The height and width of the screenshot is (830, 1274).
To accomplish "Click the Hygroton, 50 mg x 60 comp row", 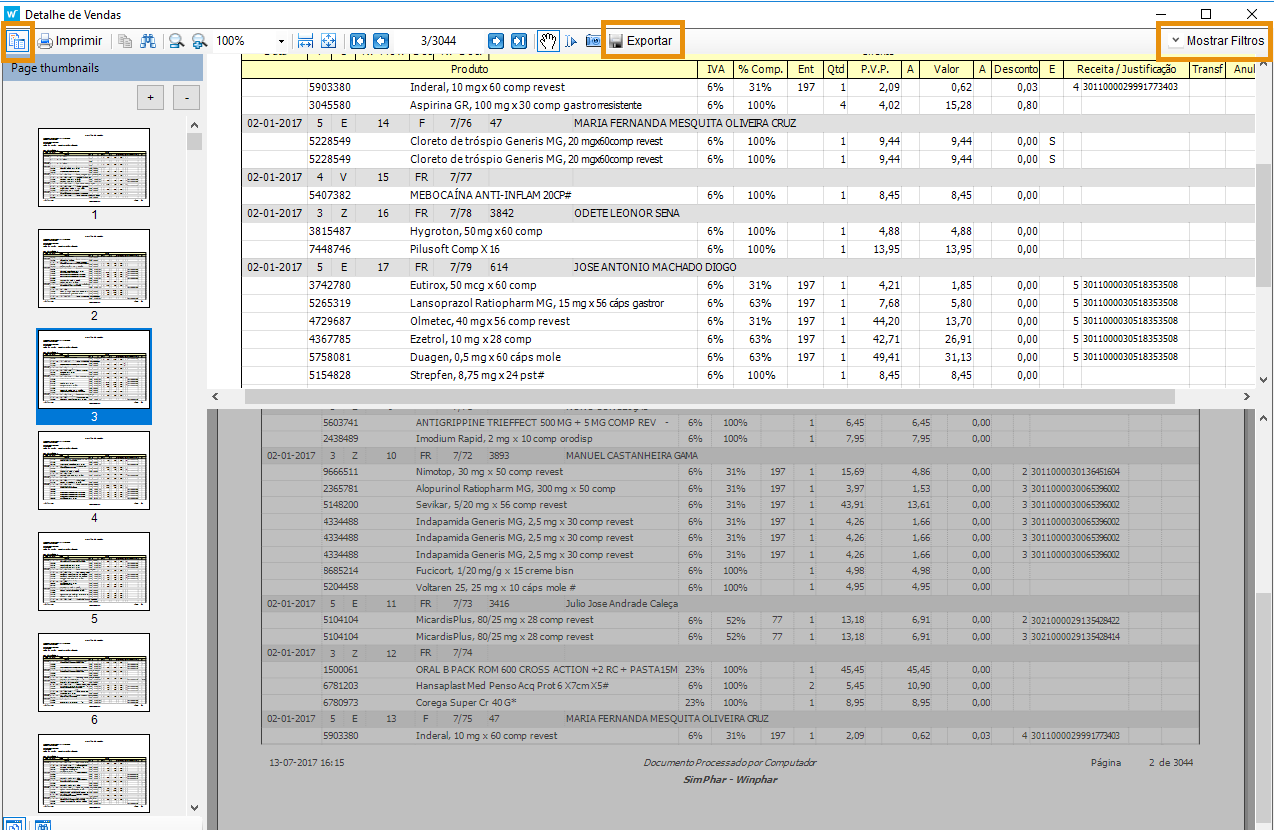I will [748, 231].
